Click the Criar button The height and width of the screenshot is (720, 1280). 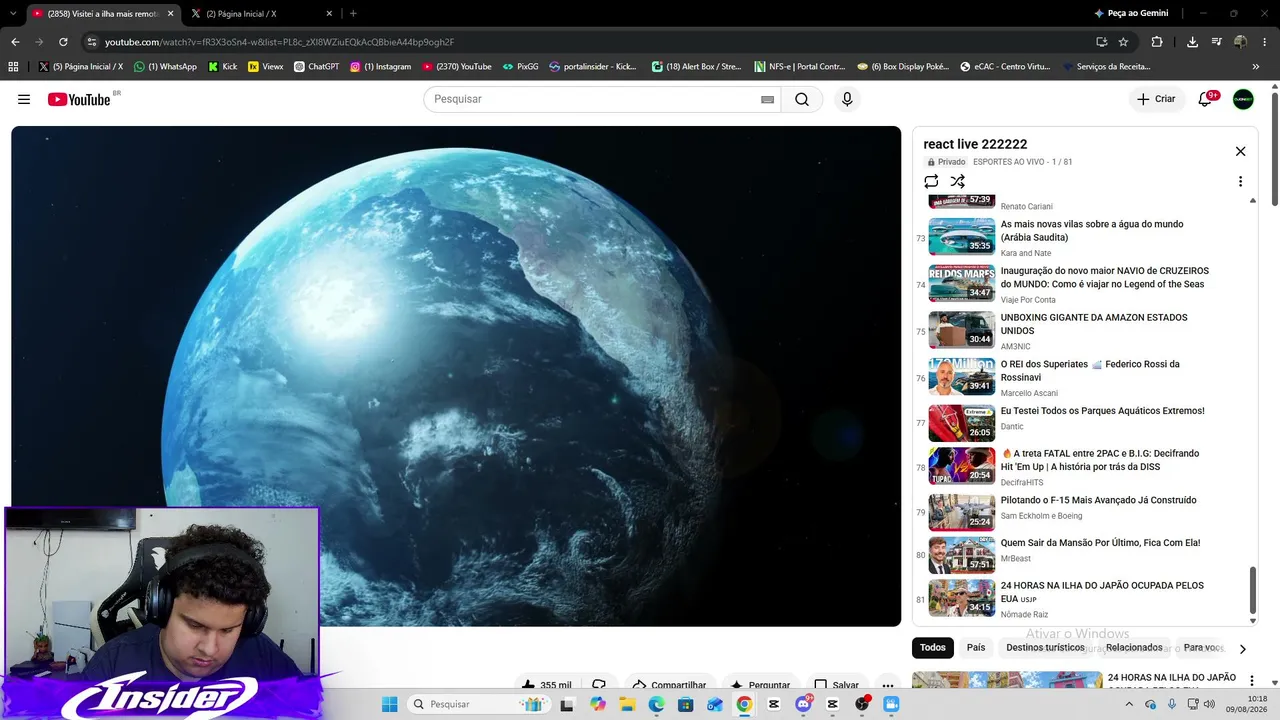1156,99
